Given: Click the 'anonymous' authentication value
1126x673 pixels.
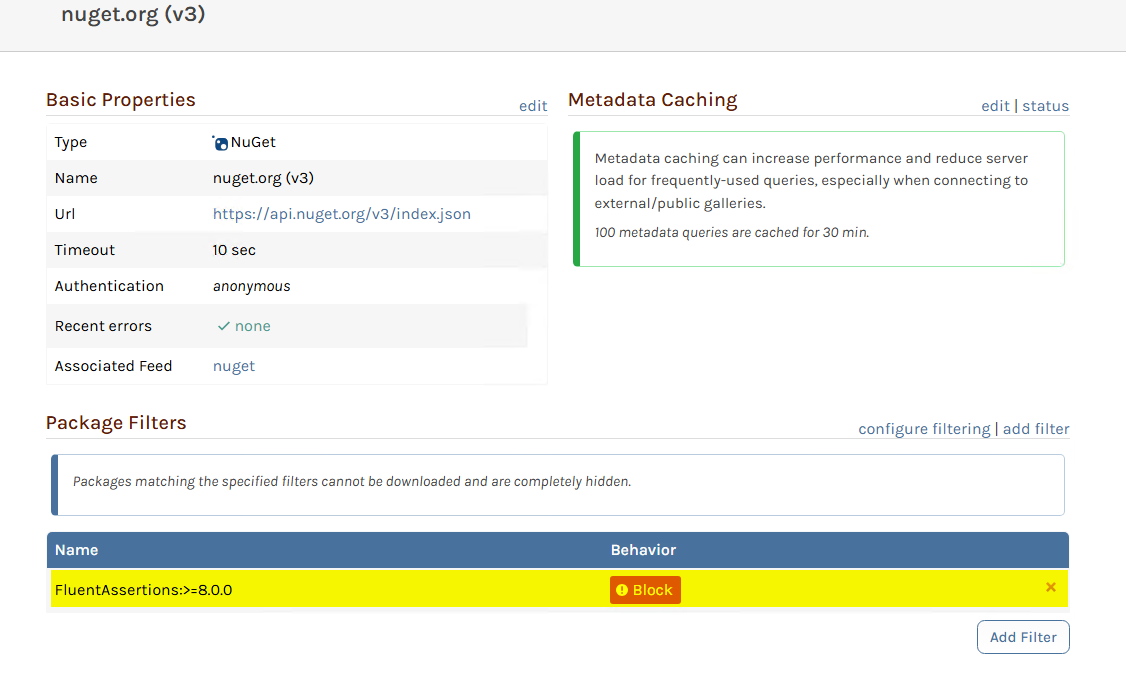Looking at the screenshot, I should pyautogui.click(x=251, y=287).
